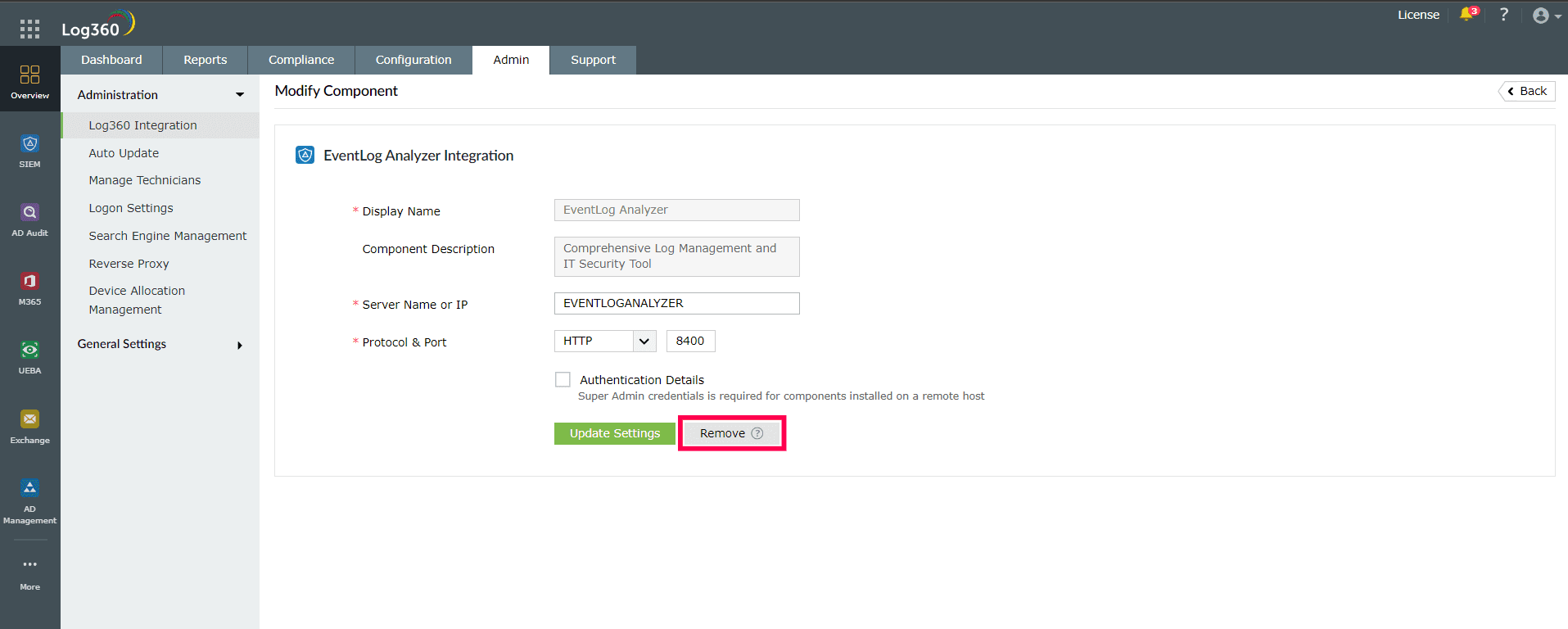Viewport: 1568px width, 629px height.
Task: Open Manage Technicians
Action: [x=145, y=180]
